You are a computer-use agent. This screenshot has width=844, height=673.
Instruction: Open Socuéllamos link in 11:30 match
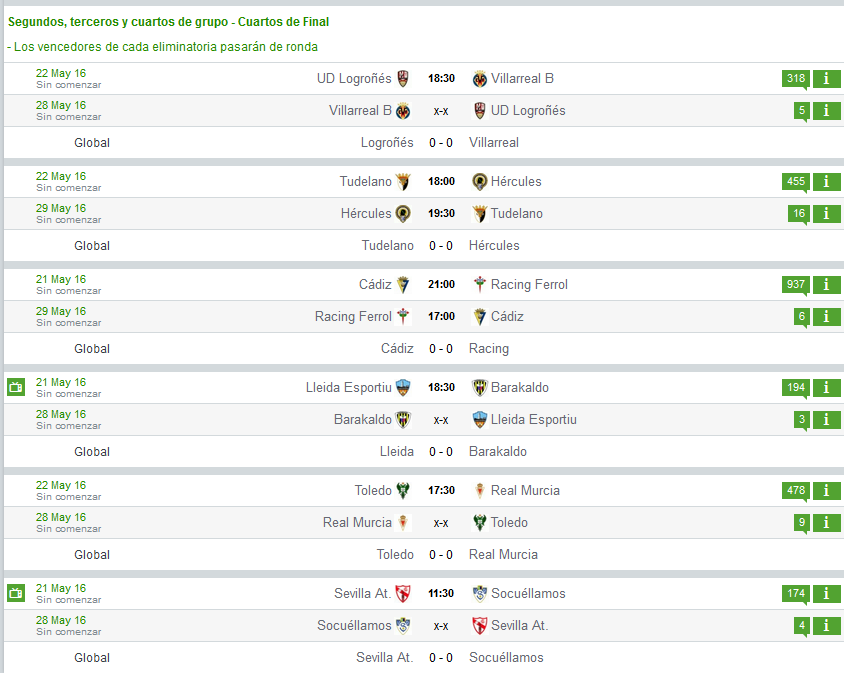tap(528, 593)
